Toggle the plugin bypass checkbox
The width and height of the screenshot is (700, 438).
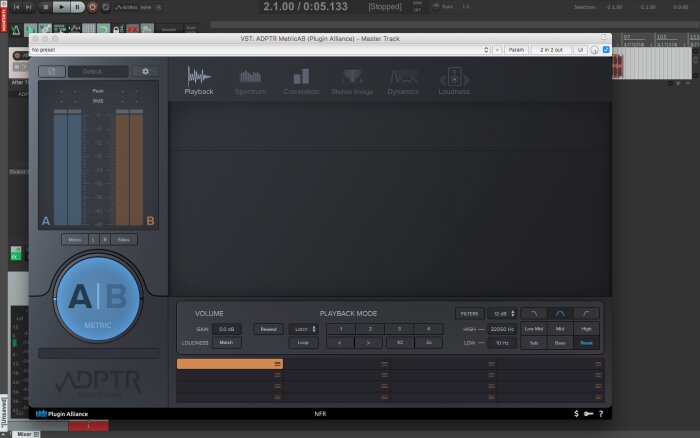pyautogui.click(x=607, y=48)
